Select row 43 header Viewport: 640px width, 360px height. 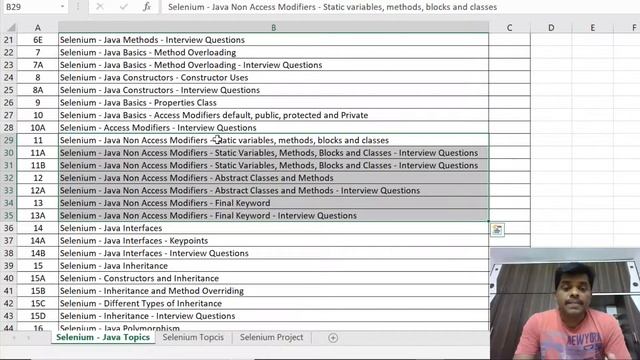click(x=9, y=316)
